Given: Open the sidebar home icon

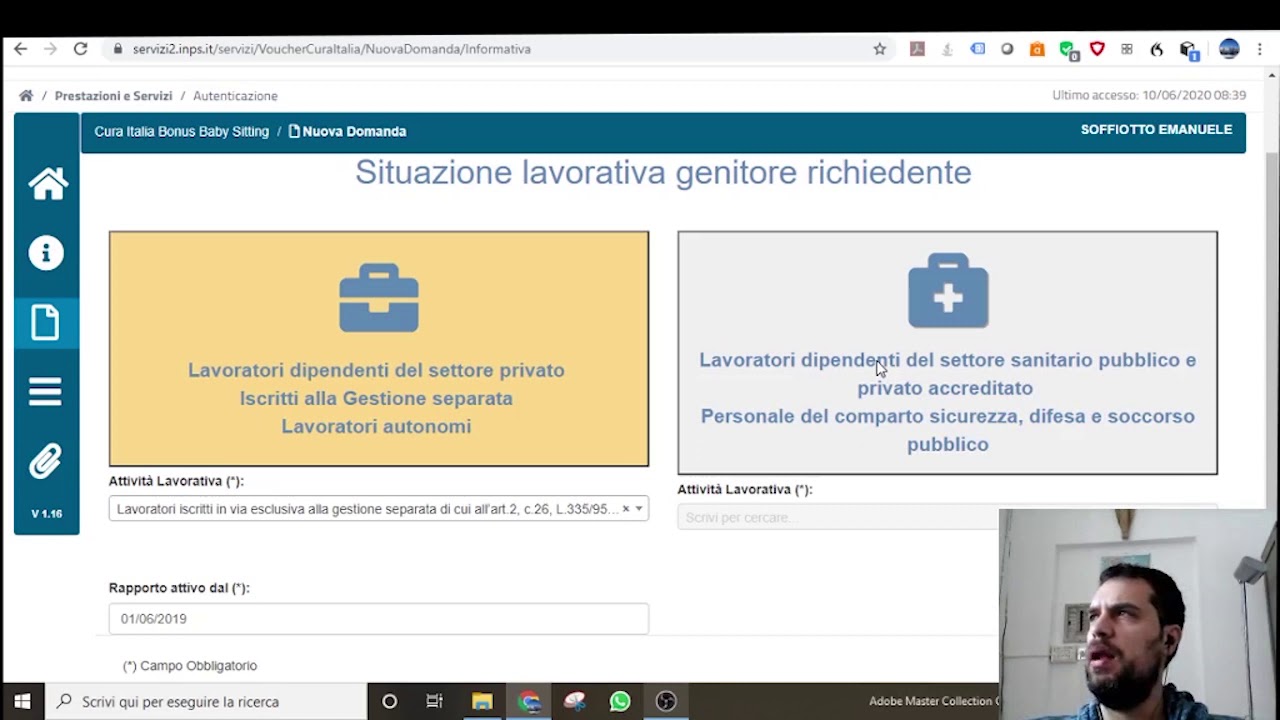Looking at the screenshot, I should [x=47, y=184].
